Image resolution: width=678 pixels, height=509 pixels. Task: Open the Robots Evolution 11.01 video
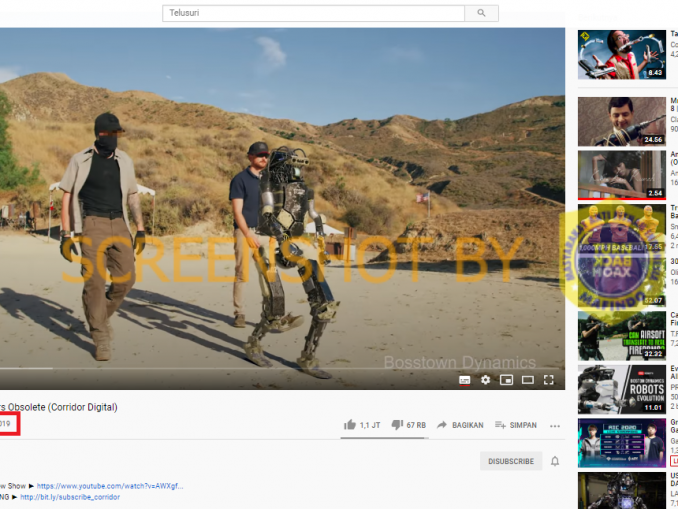tap(622, 390)
